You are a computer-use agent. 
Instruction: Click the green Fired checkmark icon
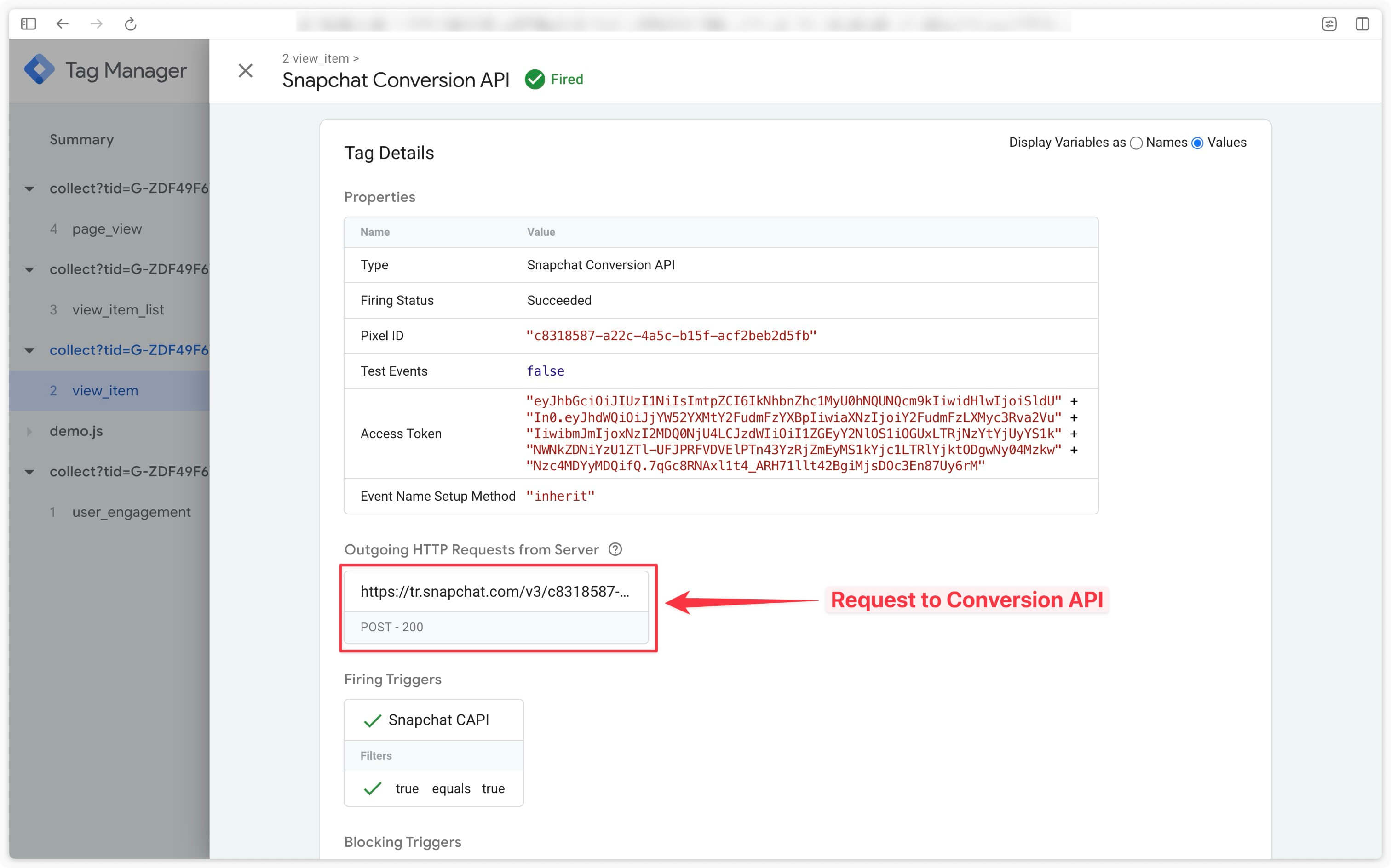pos(535,79)
